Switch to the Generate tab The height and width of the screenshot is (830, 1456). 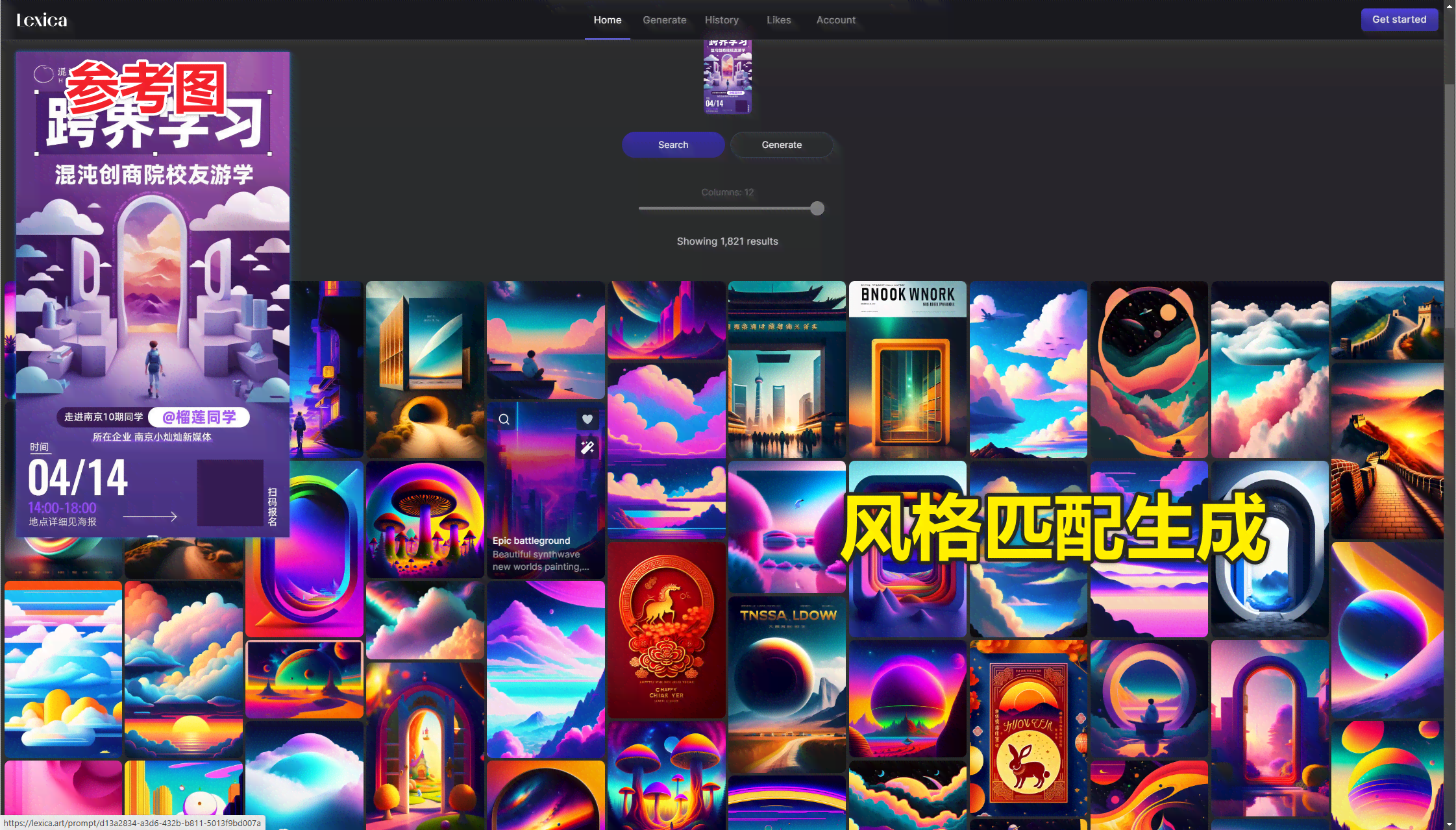coord(664,20)
